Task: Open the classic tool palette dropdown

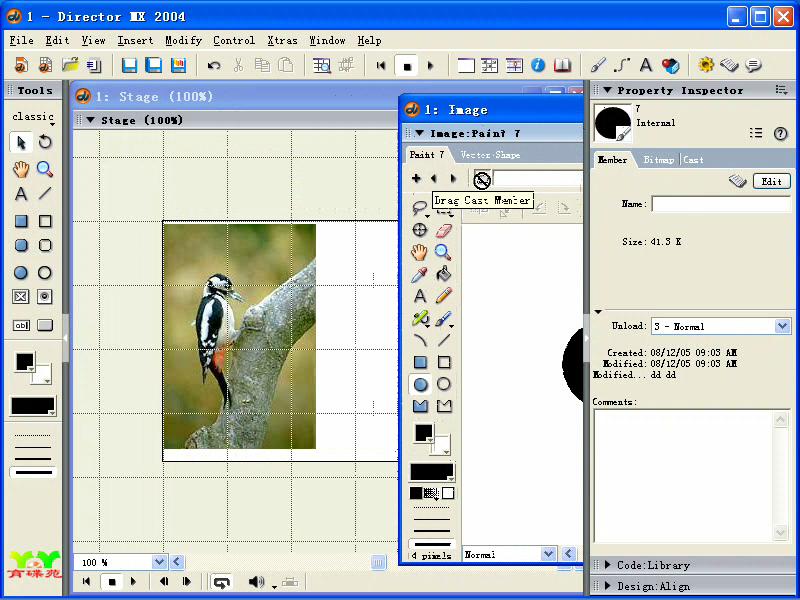Action: (33, 117)
